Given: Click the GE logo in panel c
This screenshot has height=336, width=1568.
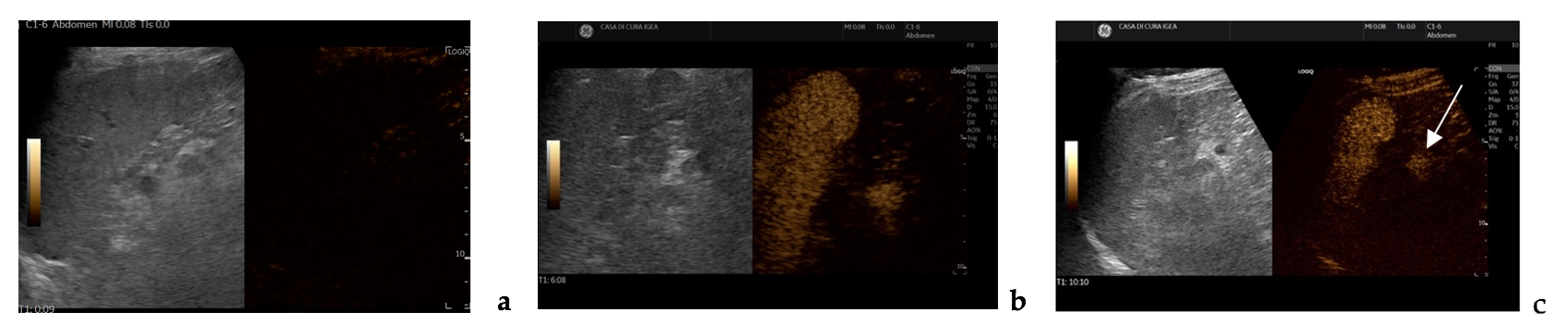Looking at the screenshot, I should (x=1103, y=31).
